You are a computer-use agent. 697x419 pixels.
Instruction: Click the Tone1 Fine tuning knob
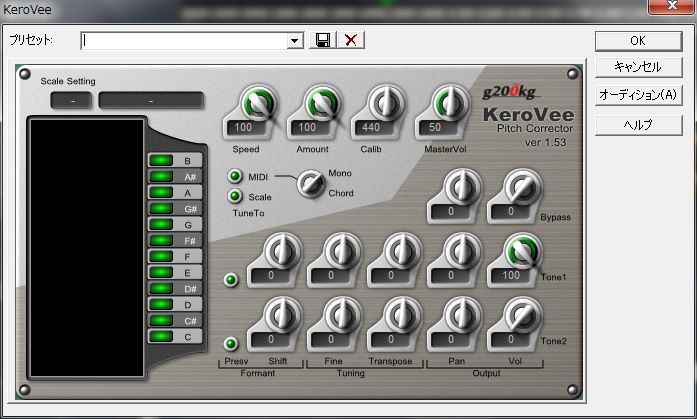click(343, 252)
